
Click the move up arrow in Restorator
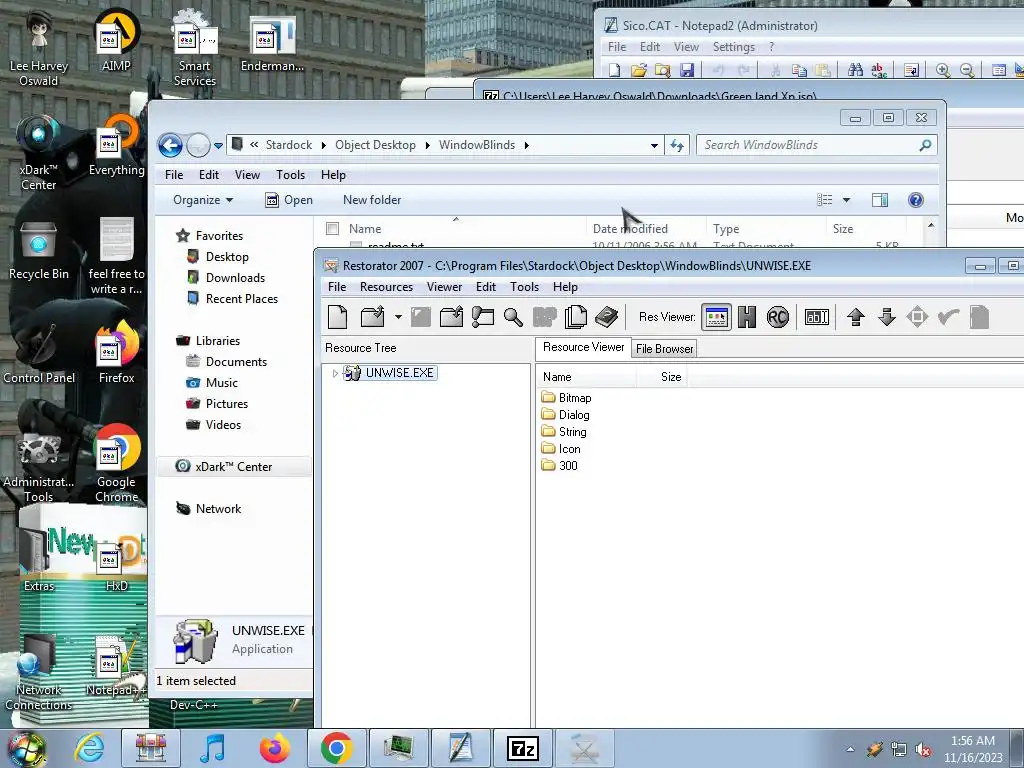(x=856, y=317)
